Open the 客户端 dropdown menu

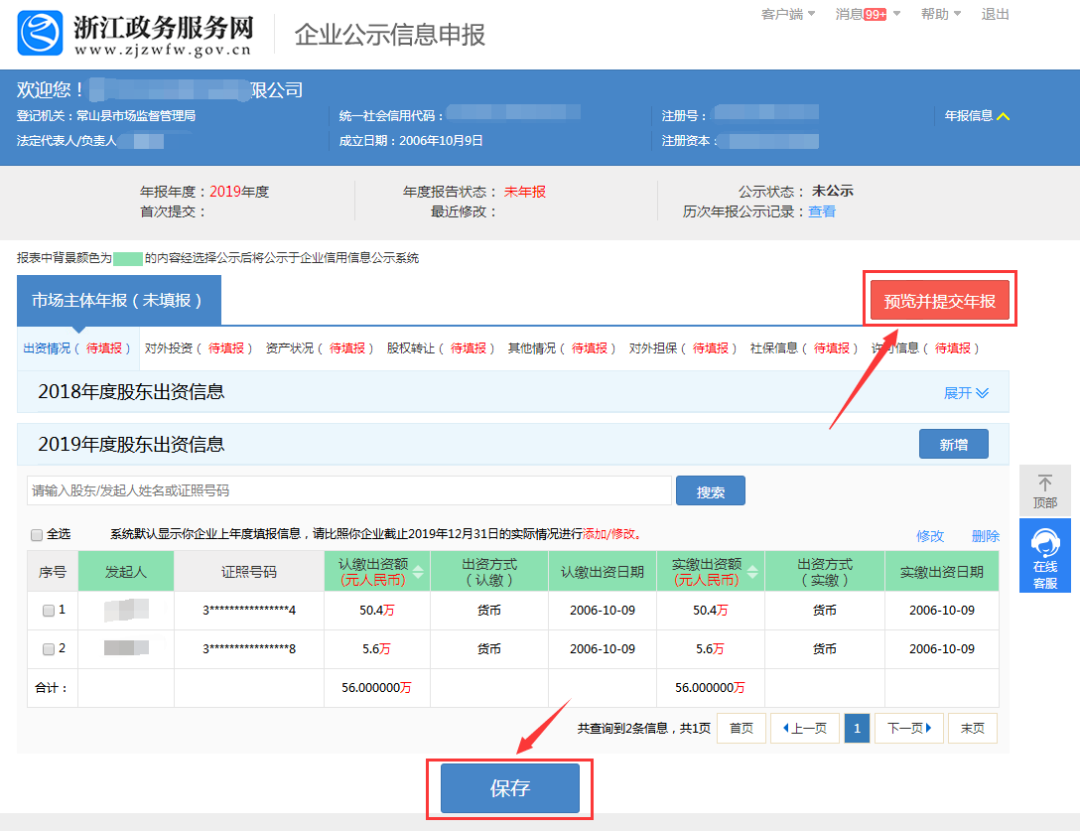788,14
